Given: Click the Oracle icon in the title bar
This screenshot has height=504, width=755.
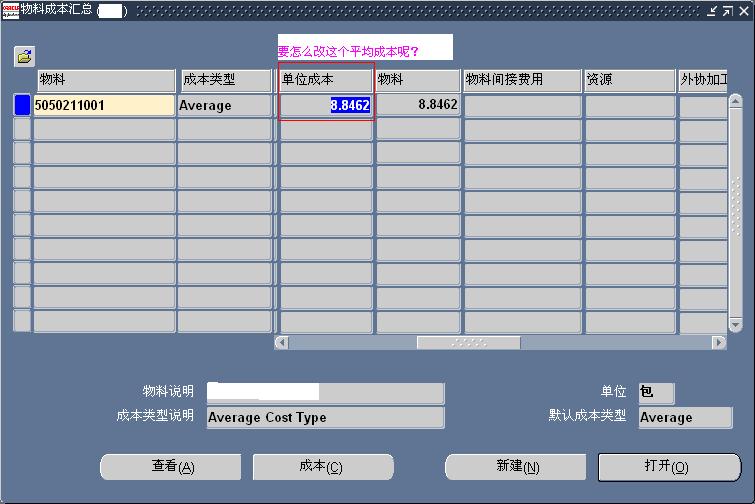Looking at the screenshot, I should click(x=11, y=10).
